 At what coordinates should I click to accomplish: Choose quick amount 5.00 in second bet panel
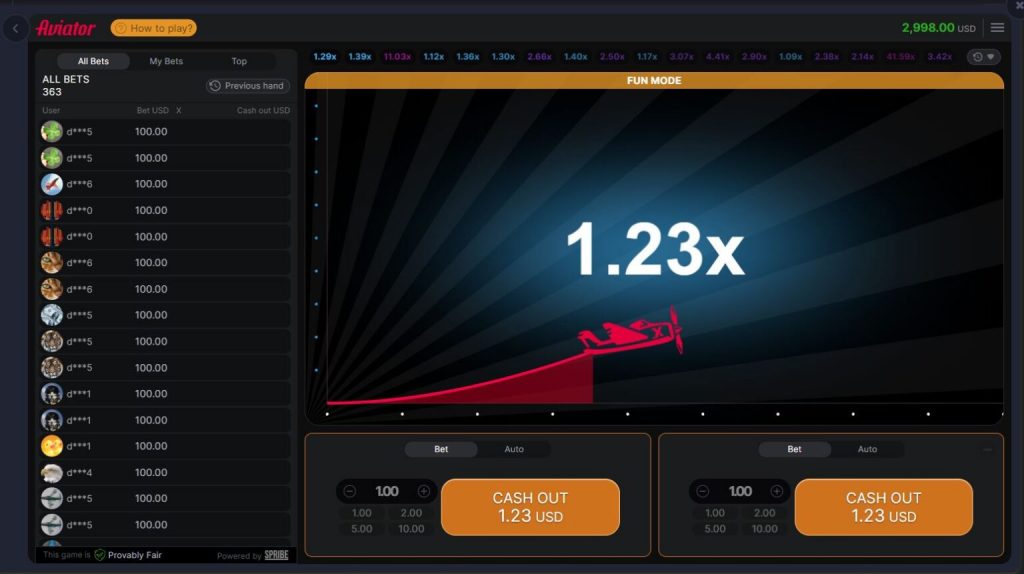(715, 529)
